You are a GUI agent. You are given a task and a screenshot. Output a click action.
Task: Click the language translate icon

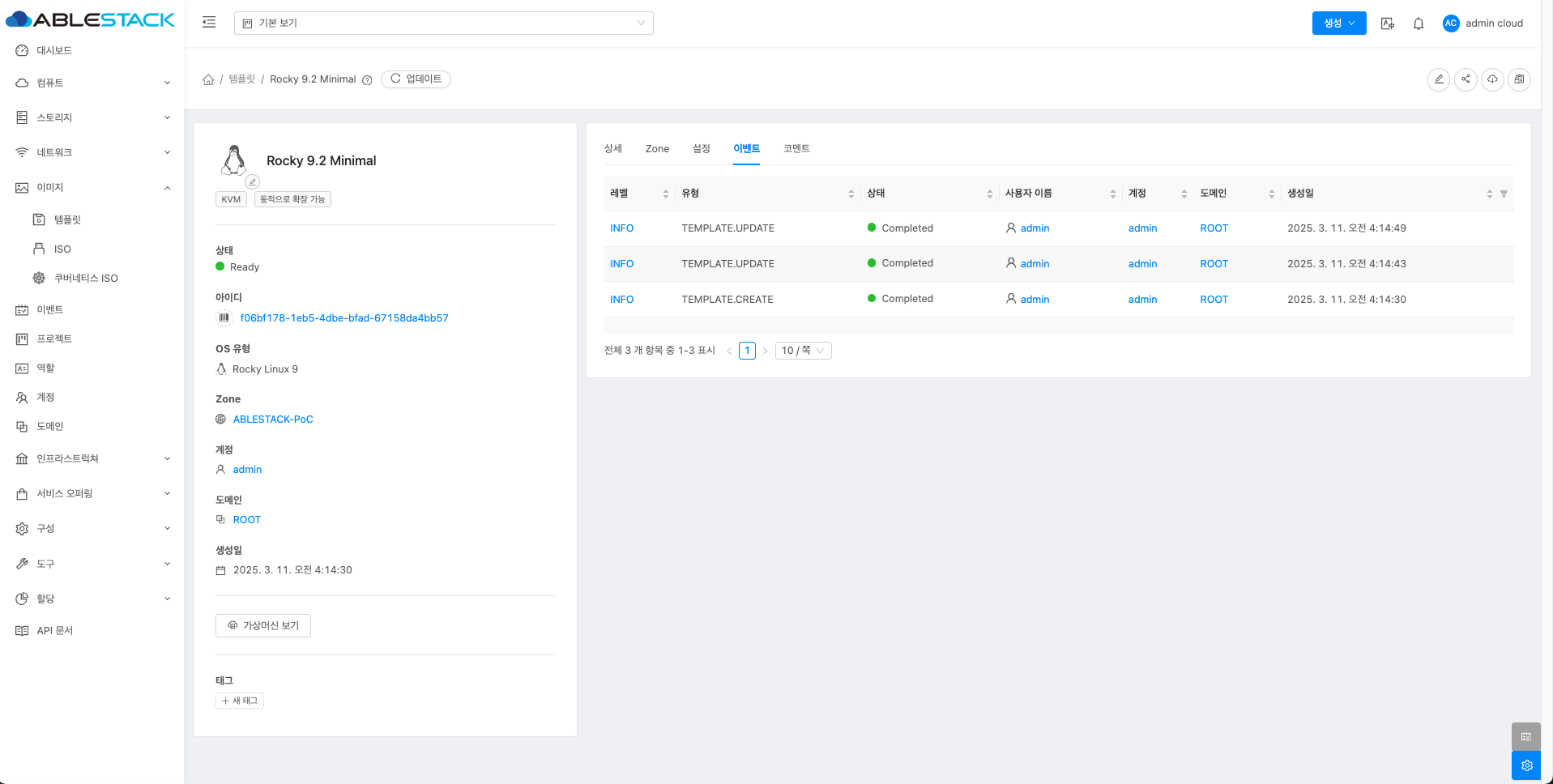(x=1387, y=23)
